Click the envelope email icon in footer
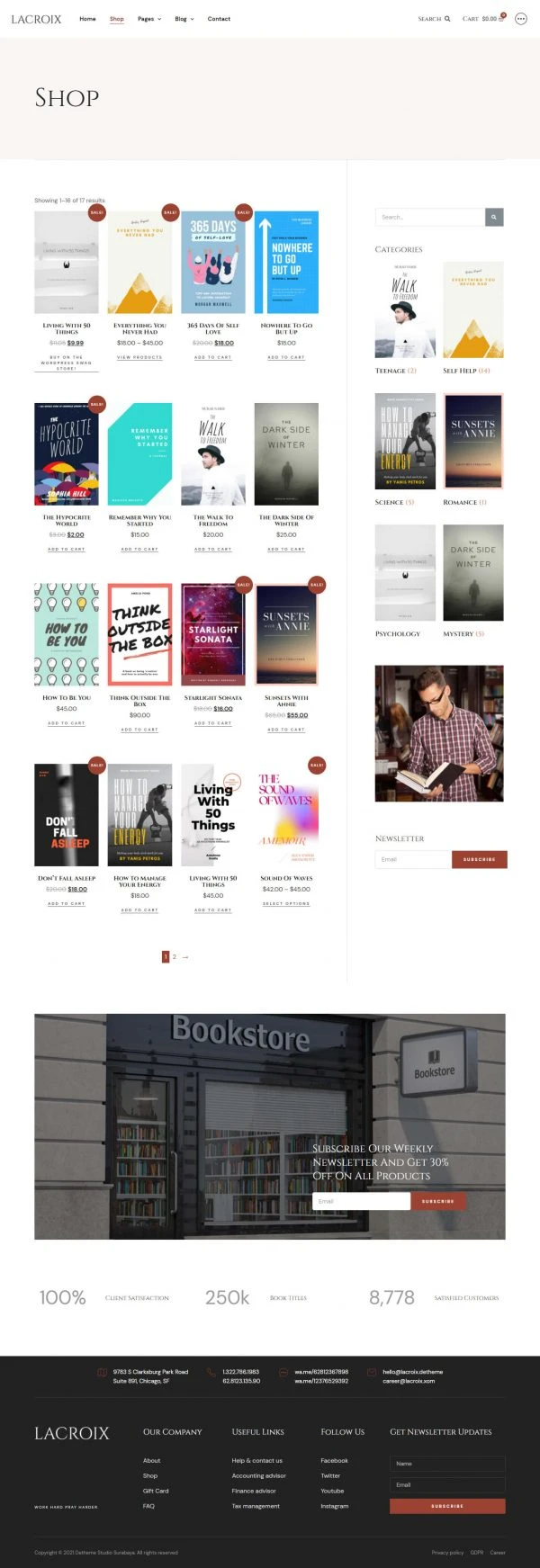540x1568 pixels. pyautogui.click(x=372, y=1373)
